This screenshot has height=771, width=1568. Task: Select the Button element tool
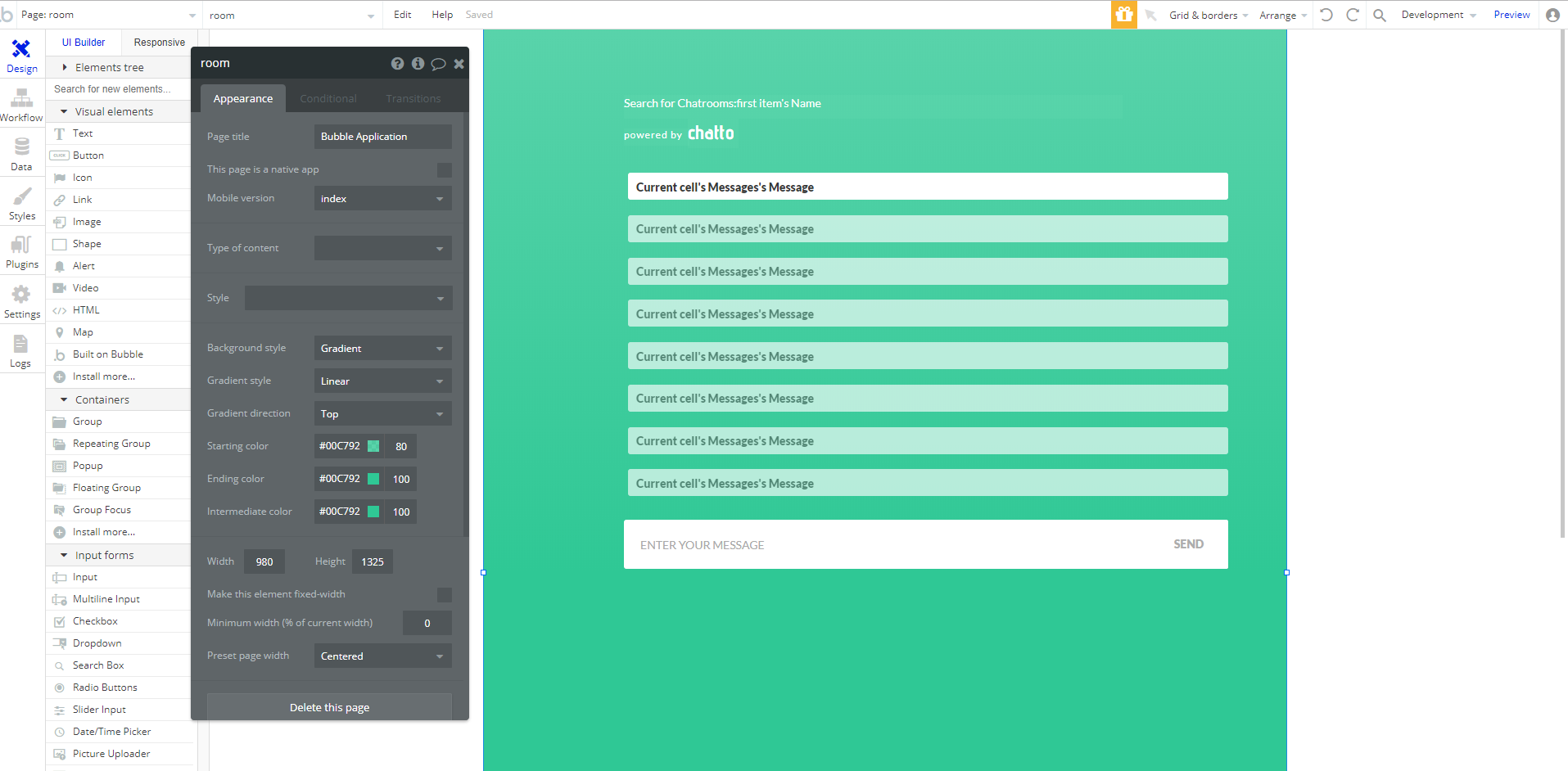pos(120,156)
